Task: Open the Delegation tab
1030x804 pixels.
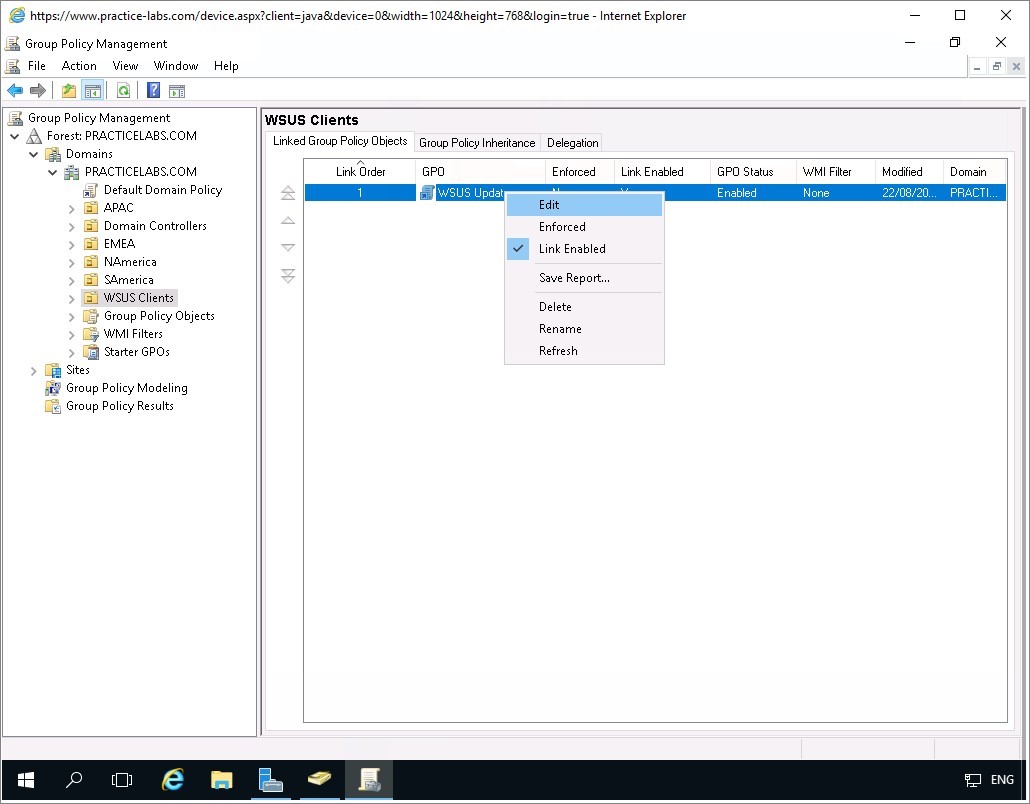Action: pyautogui.click(x=572, y=143)
